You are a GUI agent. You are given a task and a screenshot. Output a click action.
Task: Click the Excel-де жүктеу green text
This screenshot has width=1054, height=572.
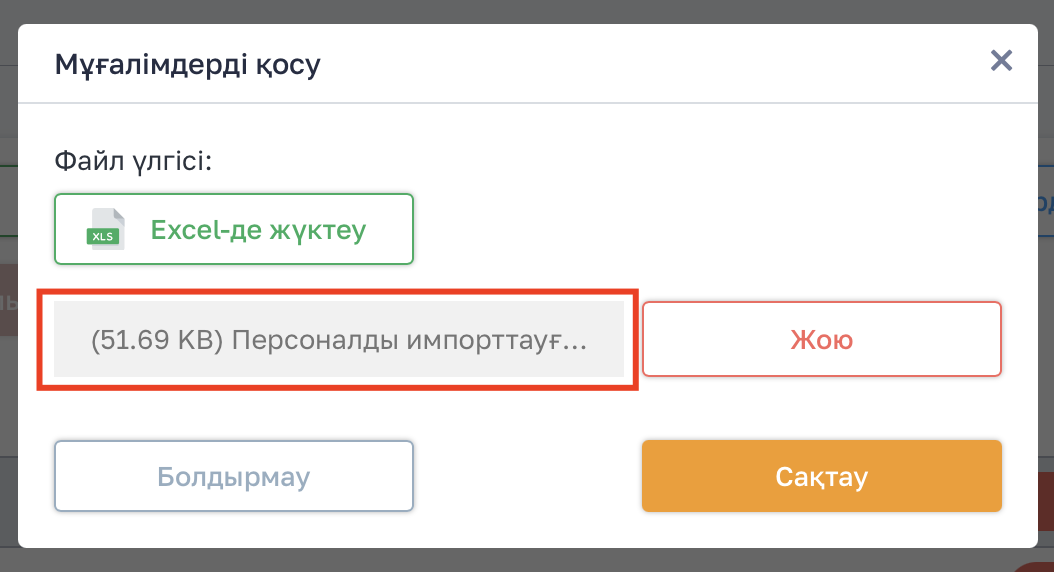(x=258, y=230)
